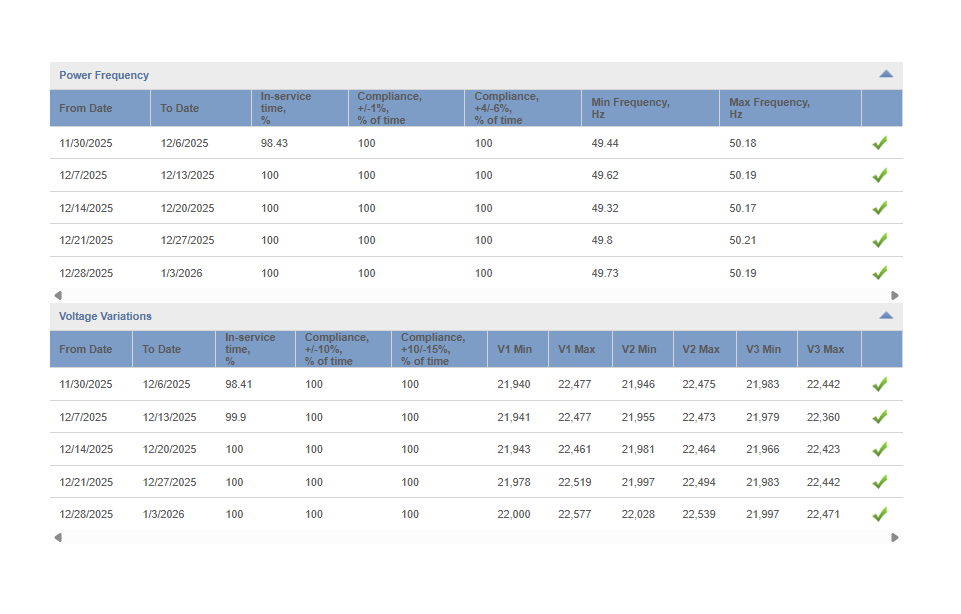The image size is (961, 614).
Task: Select in-service time value 98.43
Action: (274, 143)
